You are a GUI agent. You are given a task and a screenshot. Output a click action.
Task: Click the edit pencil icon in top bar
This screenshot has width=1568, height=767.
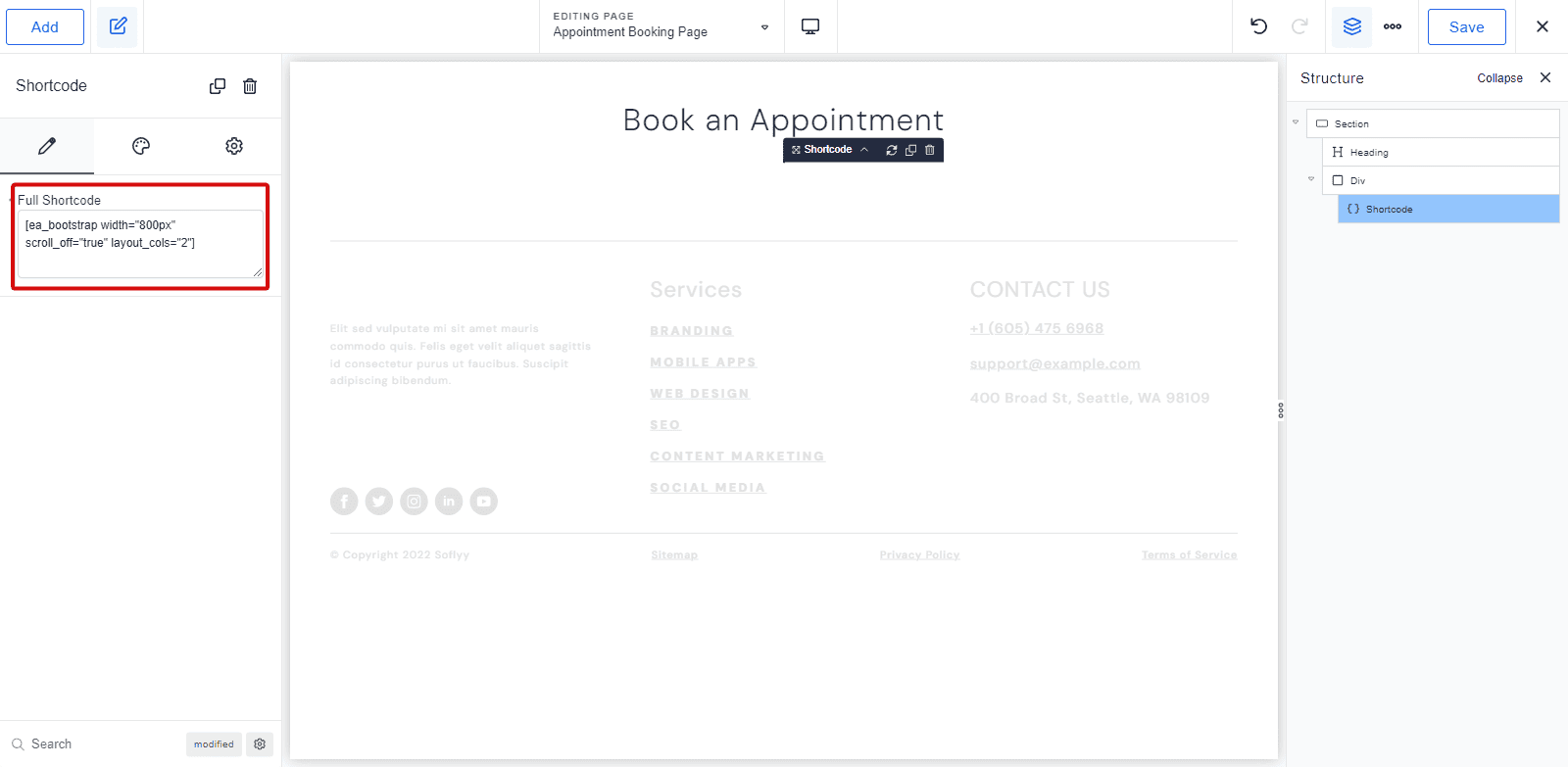118,26
